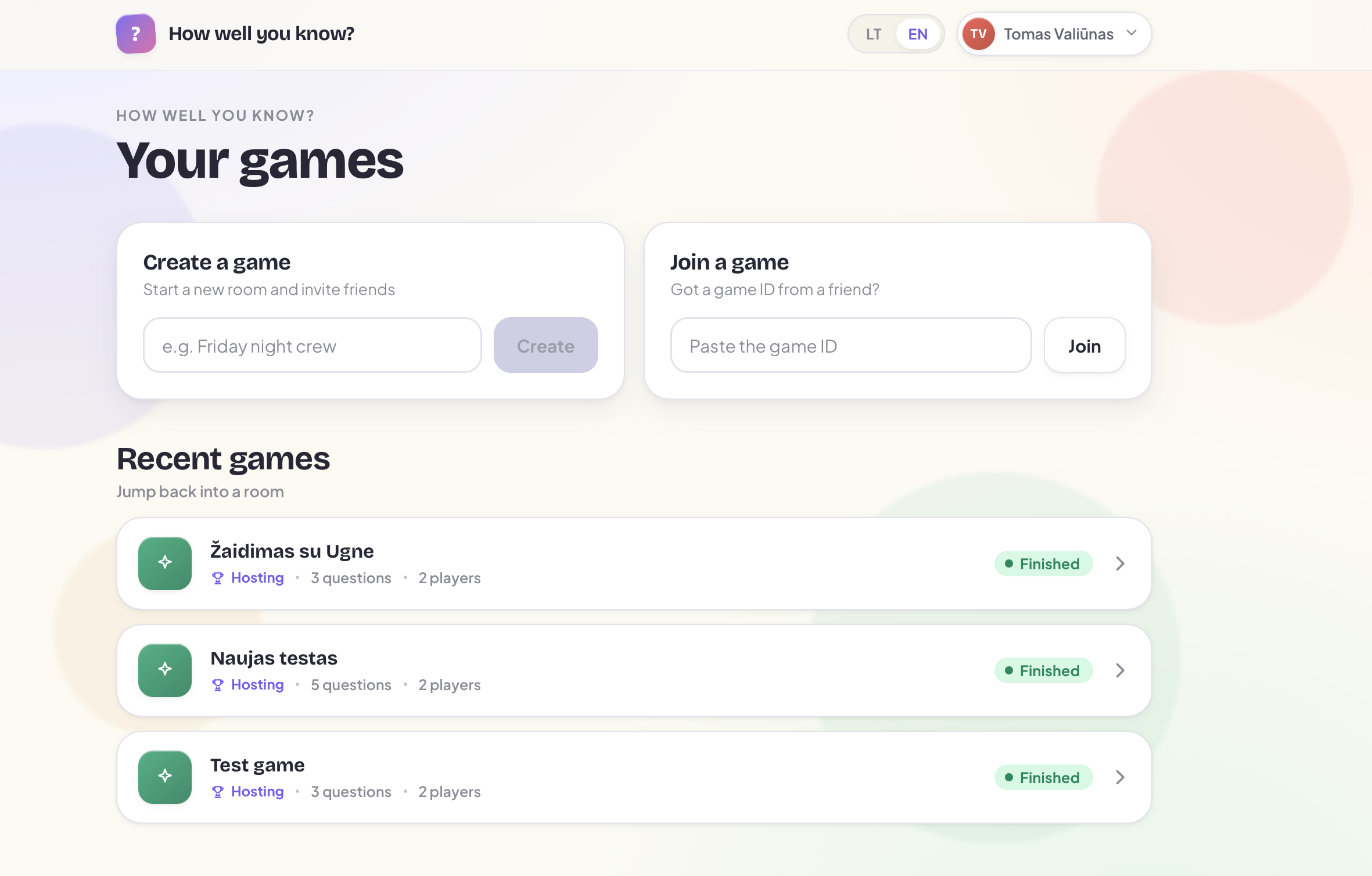The height and width of the screenshot is (876, 1372).
Task: Open Test game via its chevron arrow
Action: click(x=1120, y=777)
